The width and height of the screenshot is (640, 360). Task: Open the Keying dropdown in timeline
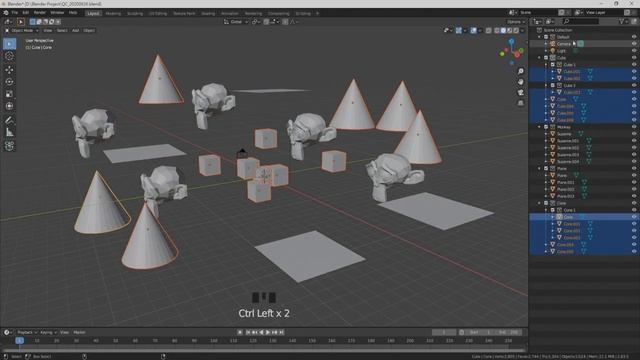click(x=48, y=332)
